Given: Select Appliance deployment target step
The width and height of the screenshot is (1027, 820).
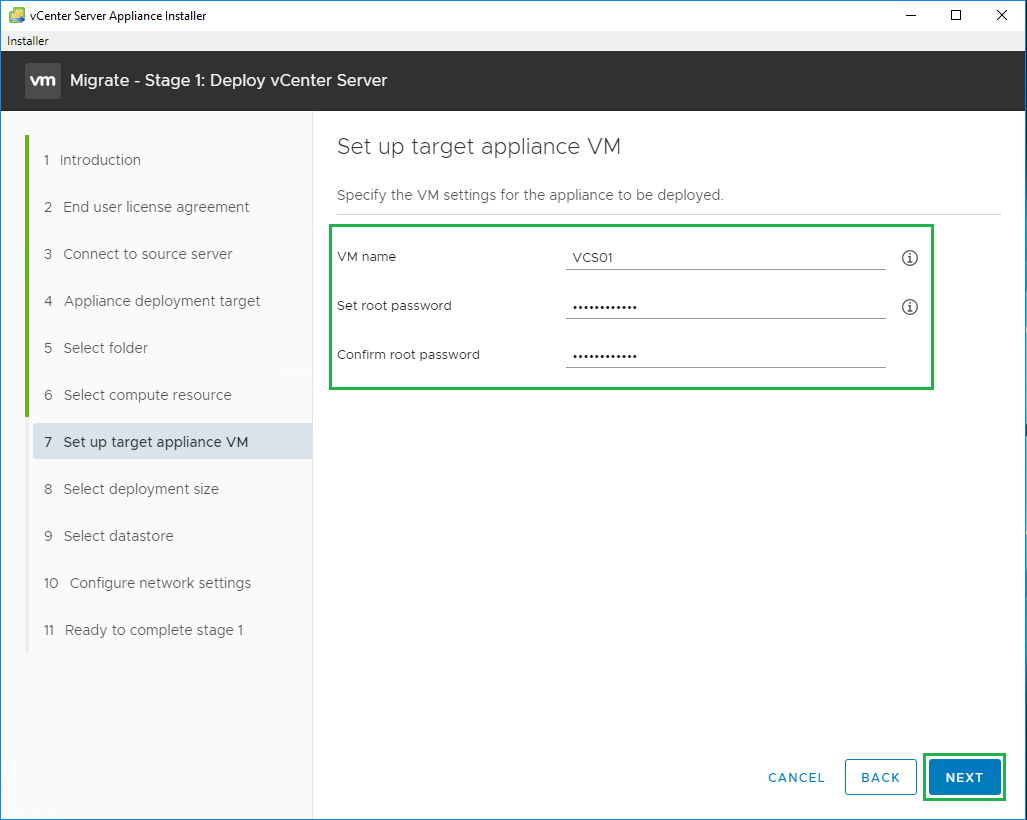Looking at the screenshot, I should [161, 301].
